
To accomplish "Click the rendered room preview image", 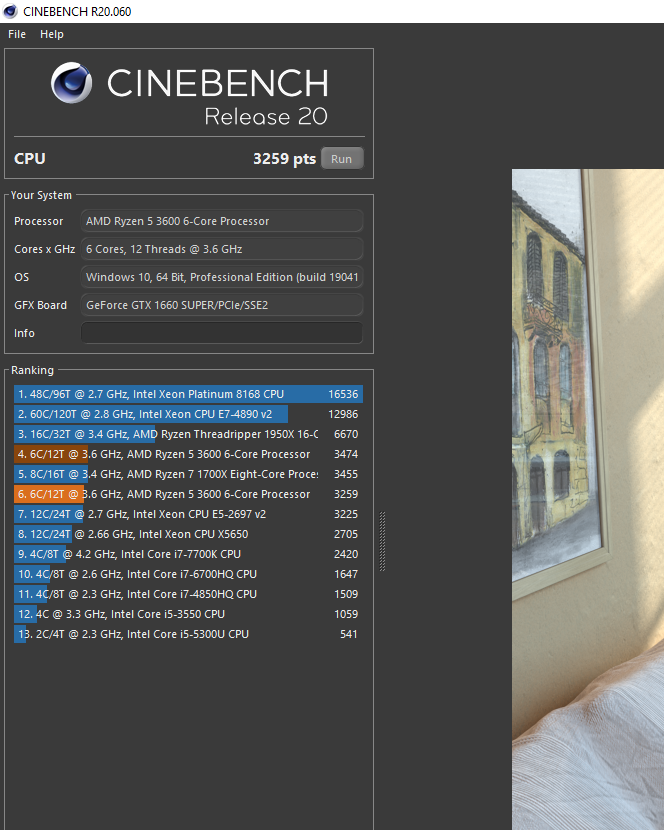I will 588,499.
